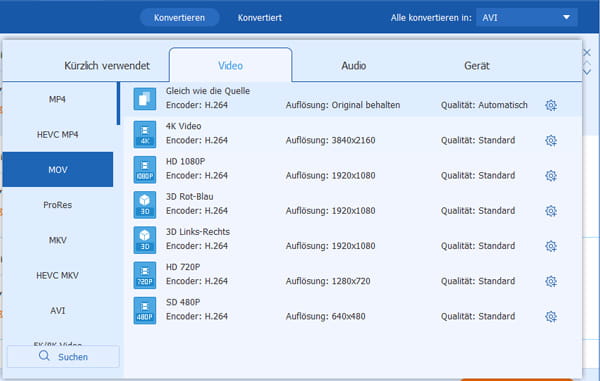Click the 4K video preset icon
The height and width of the screenshot is (381, 600).
(x=145, y=134)
